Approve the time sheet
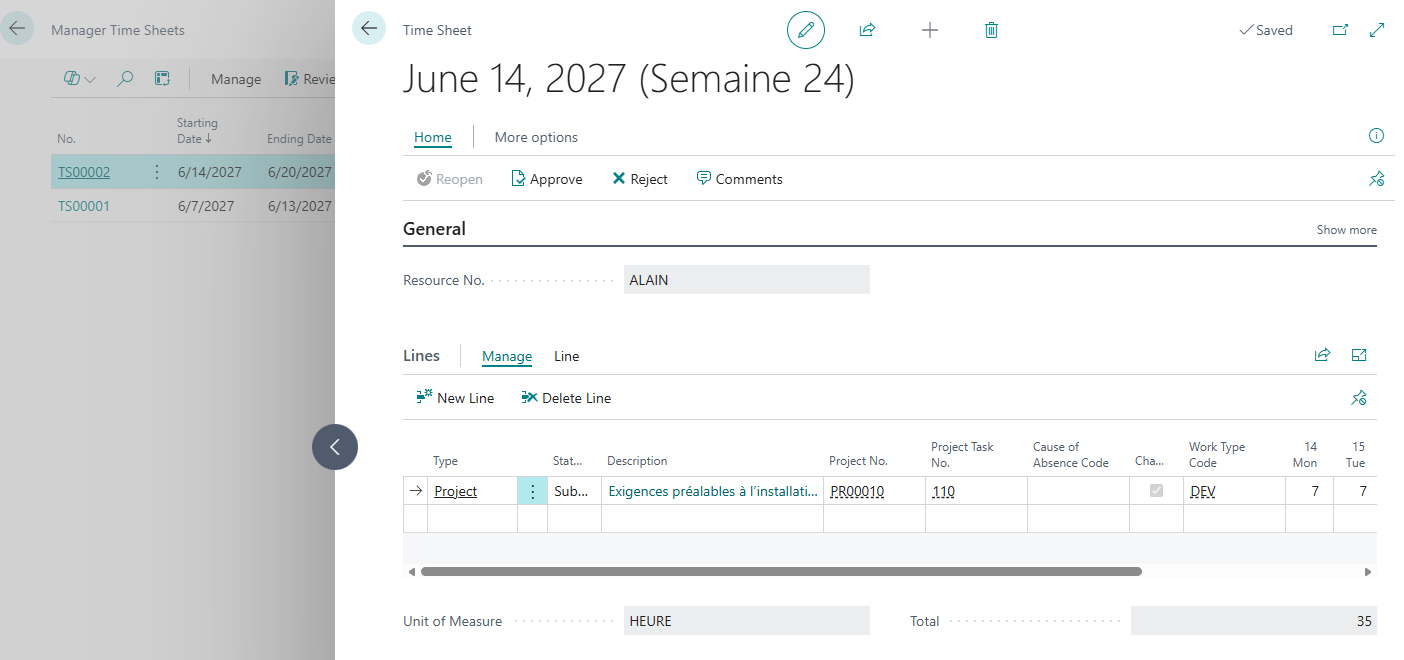 click(546, 179)
